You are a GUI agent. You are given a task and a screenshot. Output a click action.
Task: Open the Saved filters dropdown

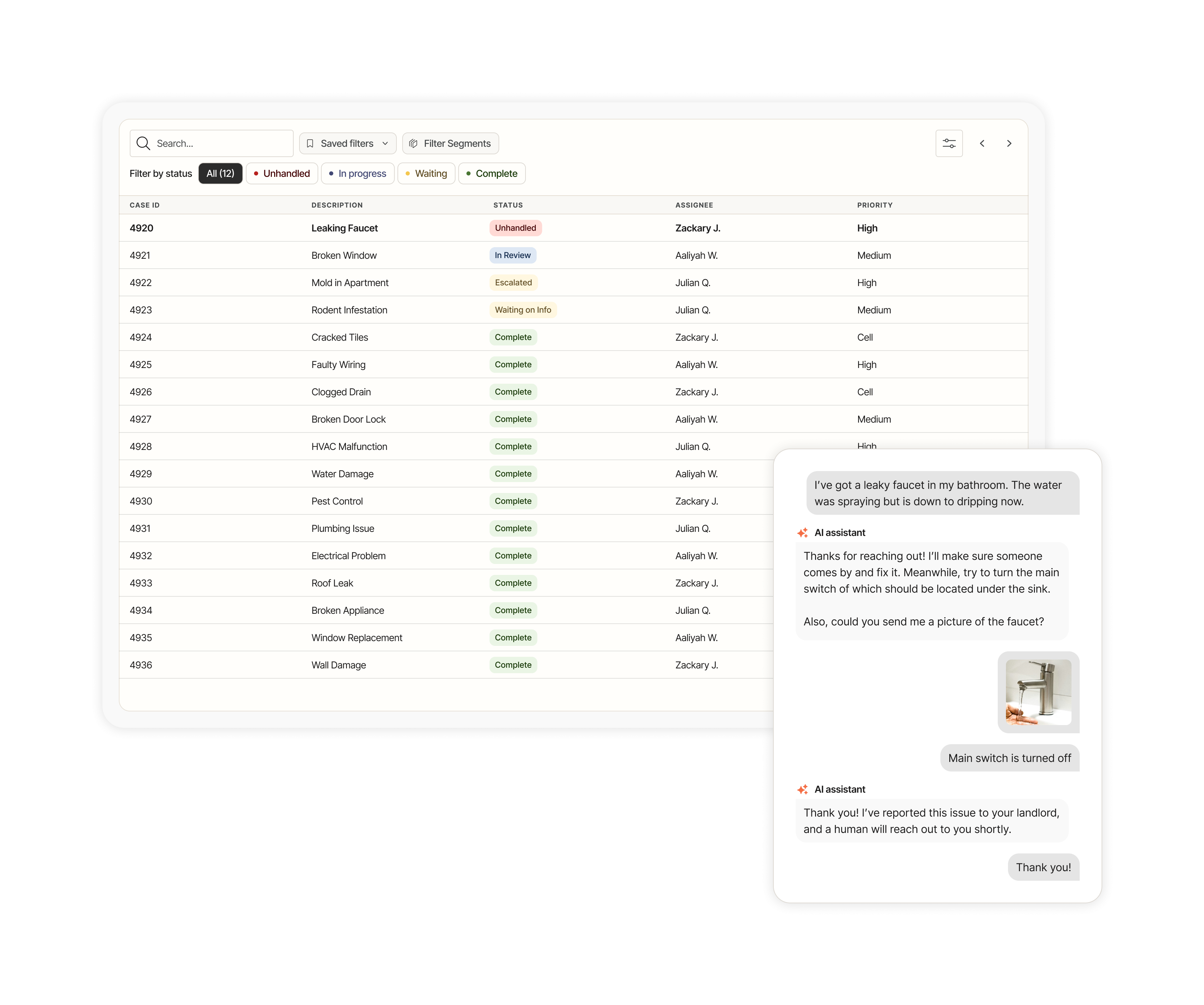348,143
